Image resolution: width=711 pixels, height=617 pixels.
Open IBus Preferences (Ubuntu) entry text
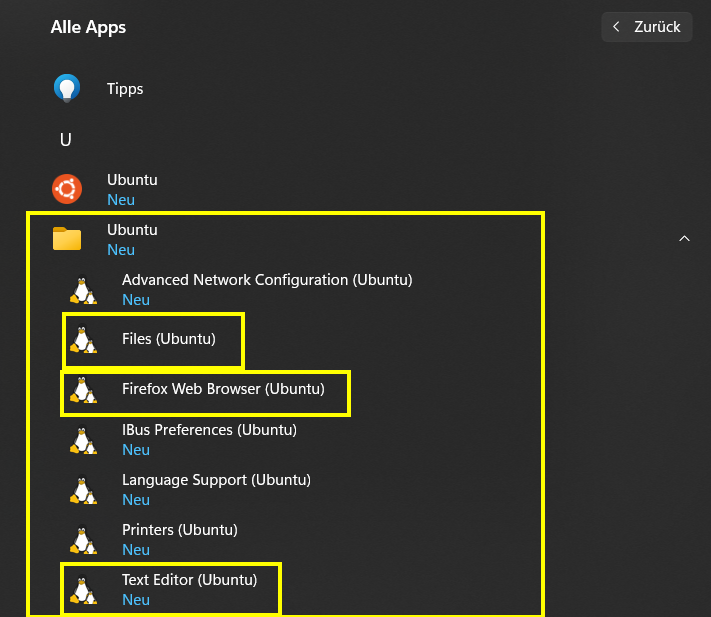(209, 430)
